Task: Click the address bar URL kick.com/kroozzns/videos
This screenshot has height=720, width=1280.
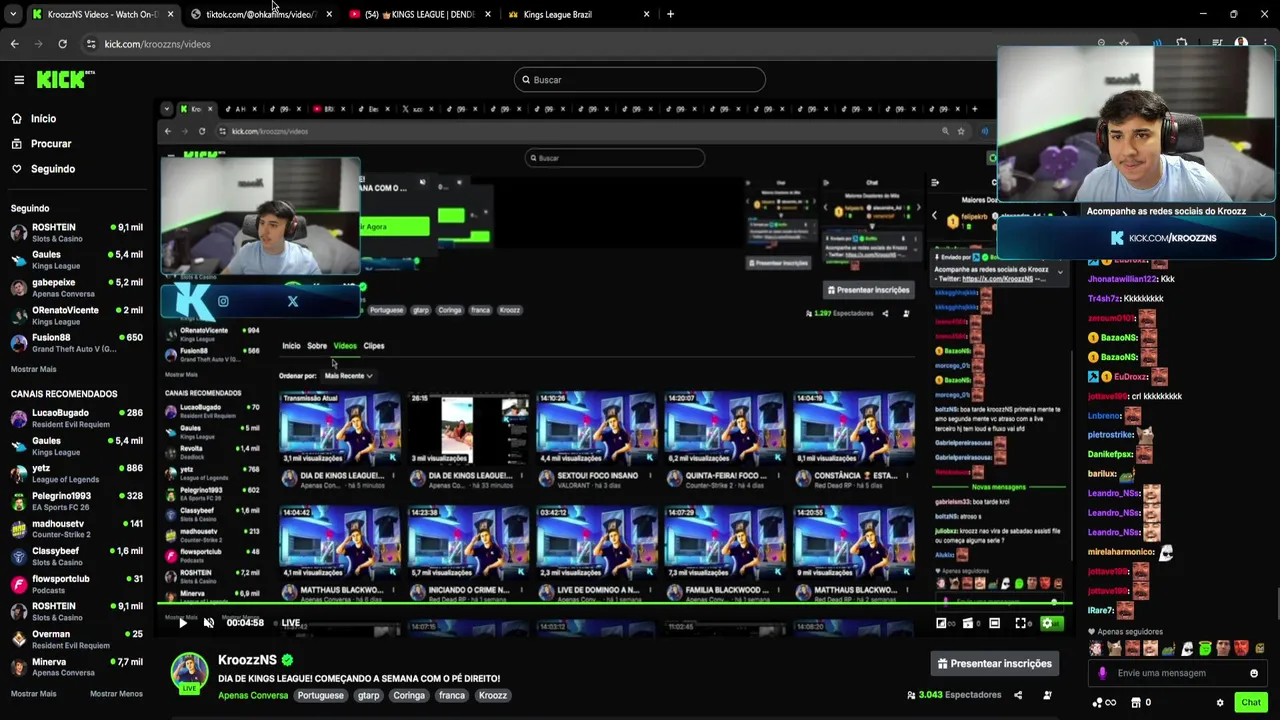Action: coord(157,44)
